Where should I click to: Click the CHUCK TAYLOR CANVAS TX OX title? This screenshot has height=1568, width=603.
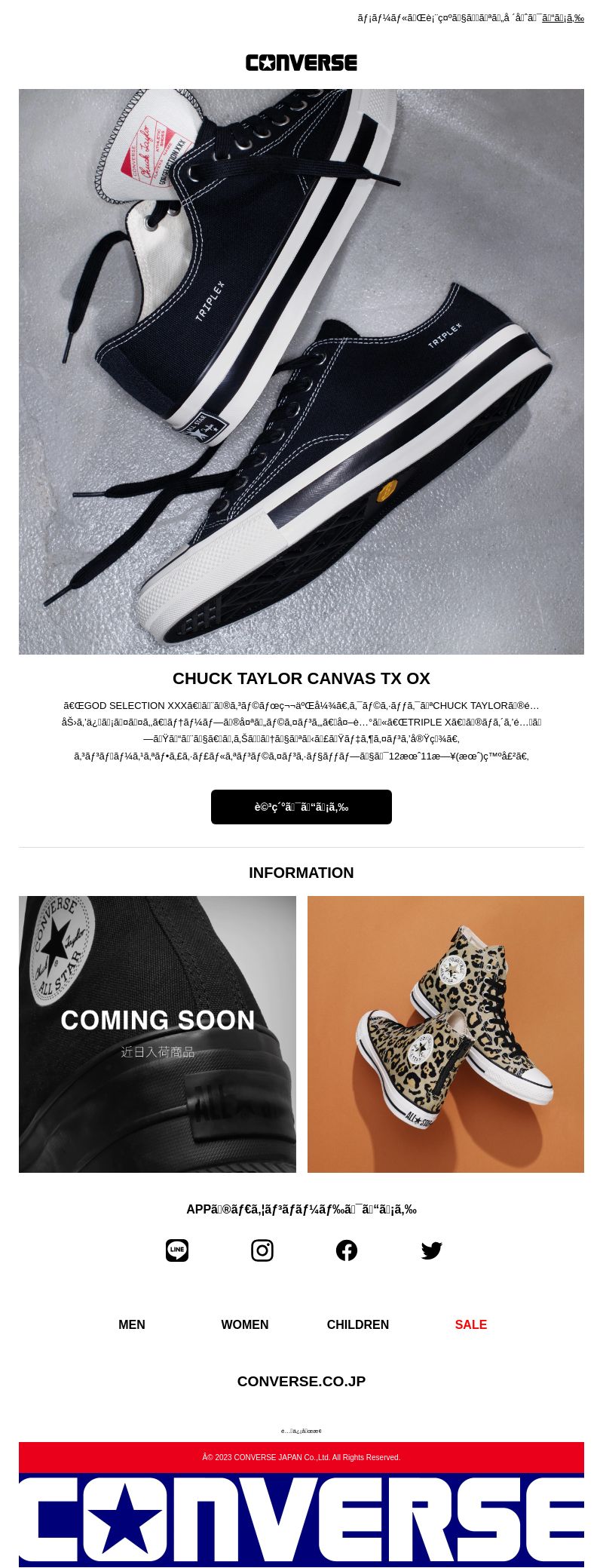[301, 678]
